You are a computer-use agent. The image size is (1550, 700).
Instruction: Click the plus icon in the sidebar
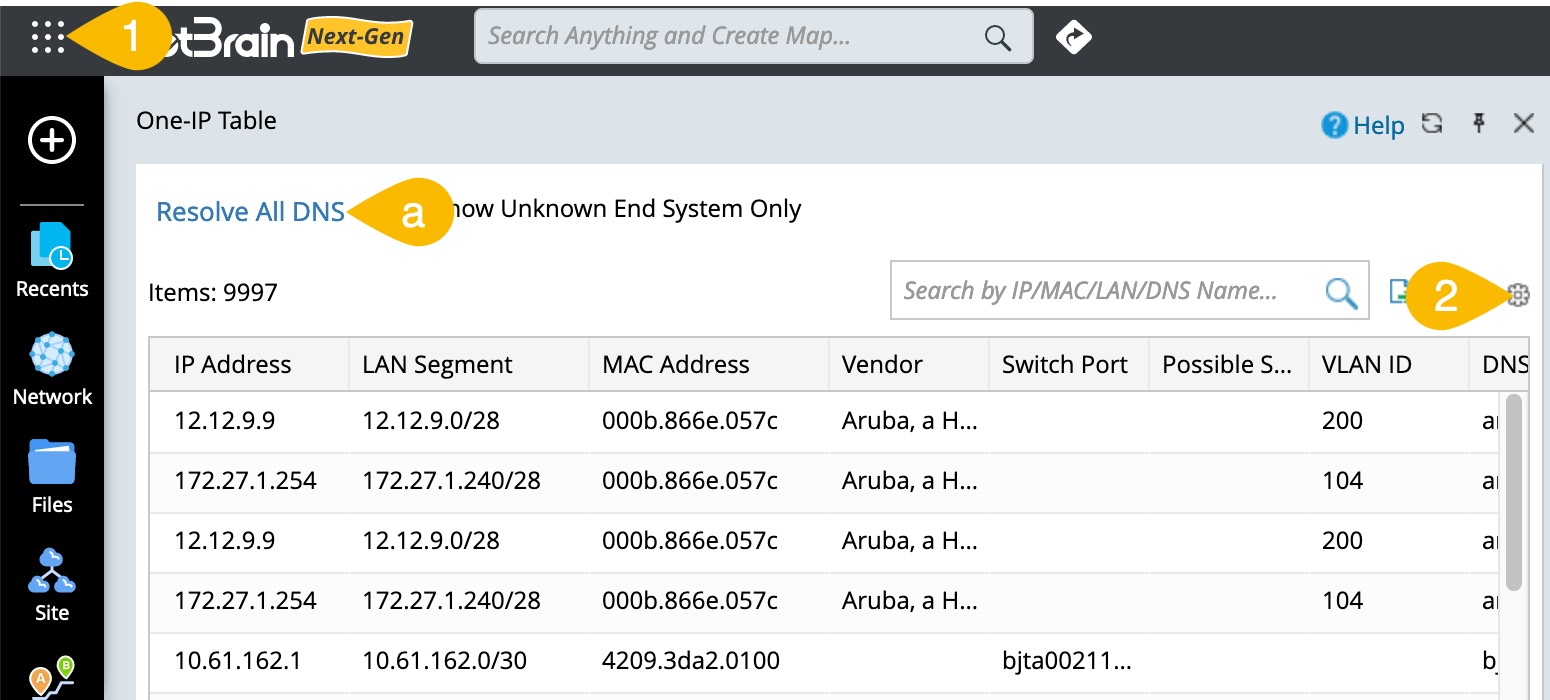pos(51,140)
